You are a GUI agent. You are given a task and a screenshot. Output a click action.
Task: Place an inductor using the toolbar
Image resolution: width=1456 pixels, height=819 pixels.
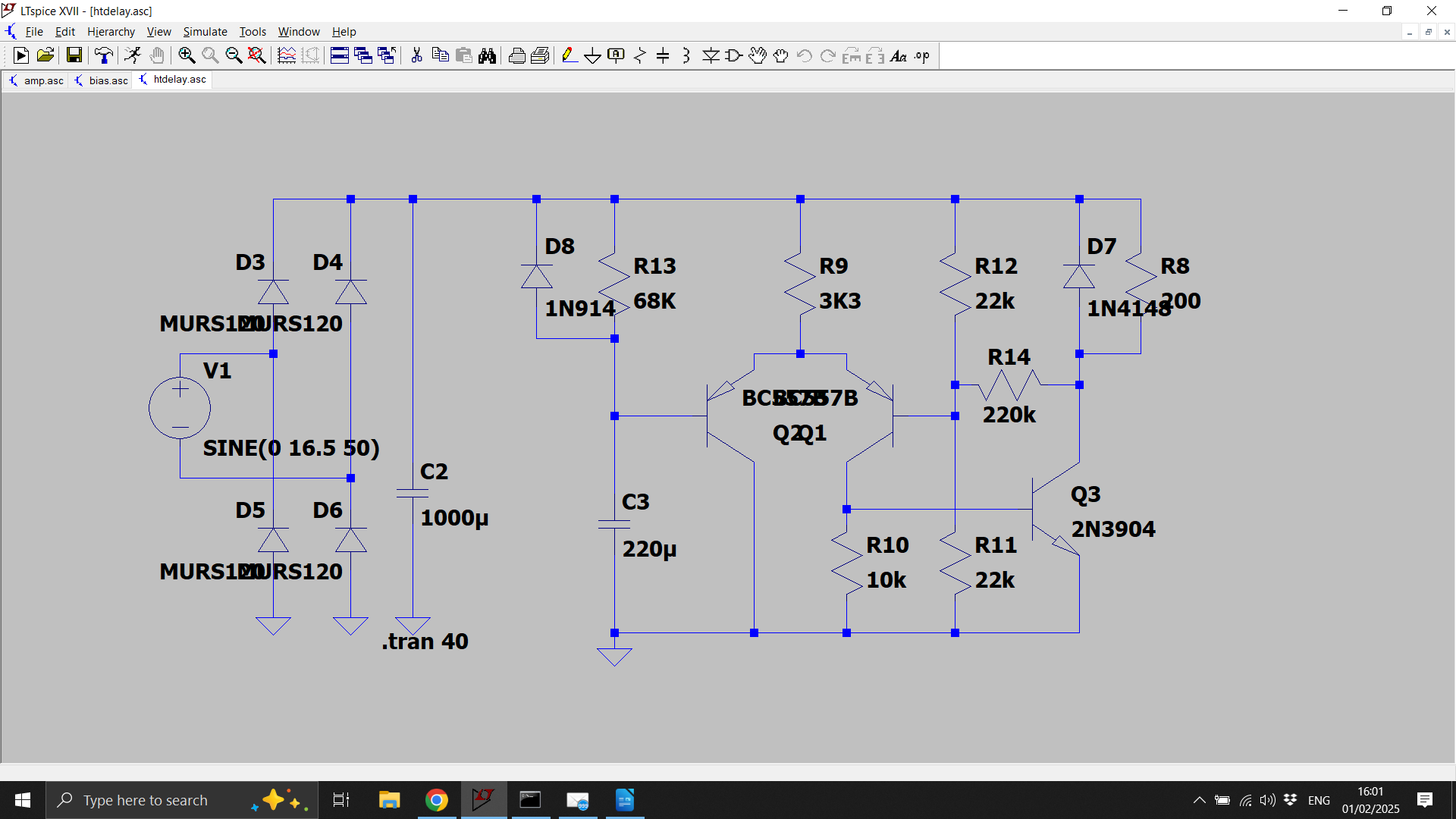(686, 55)
